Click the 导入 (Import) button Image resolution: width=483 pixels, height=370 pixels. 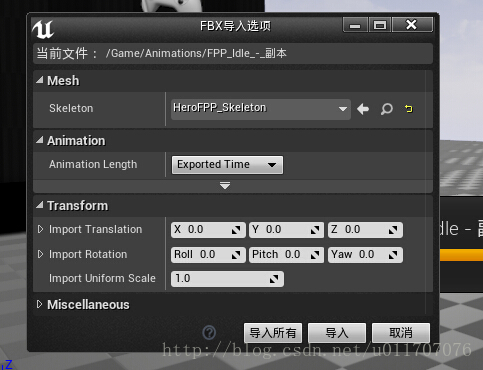[337, 333]
